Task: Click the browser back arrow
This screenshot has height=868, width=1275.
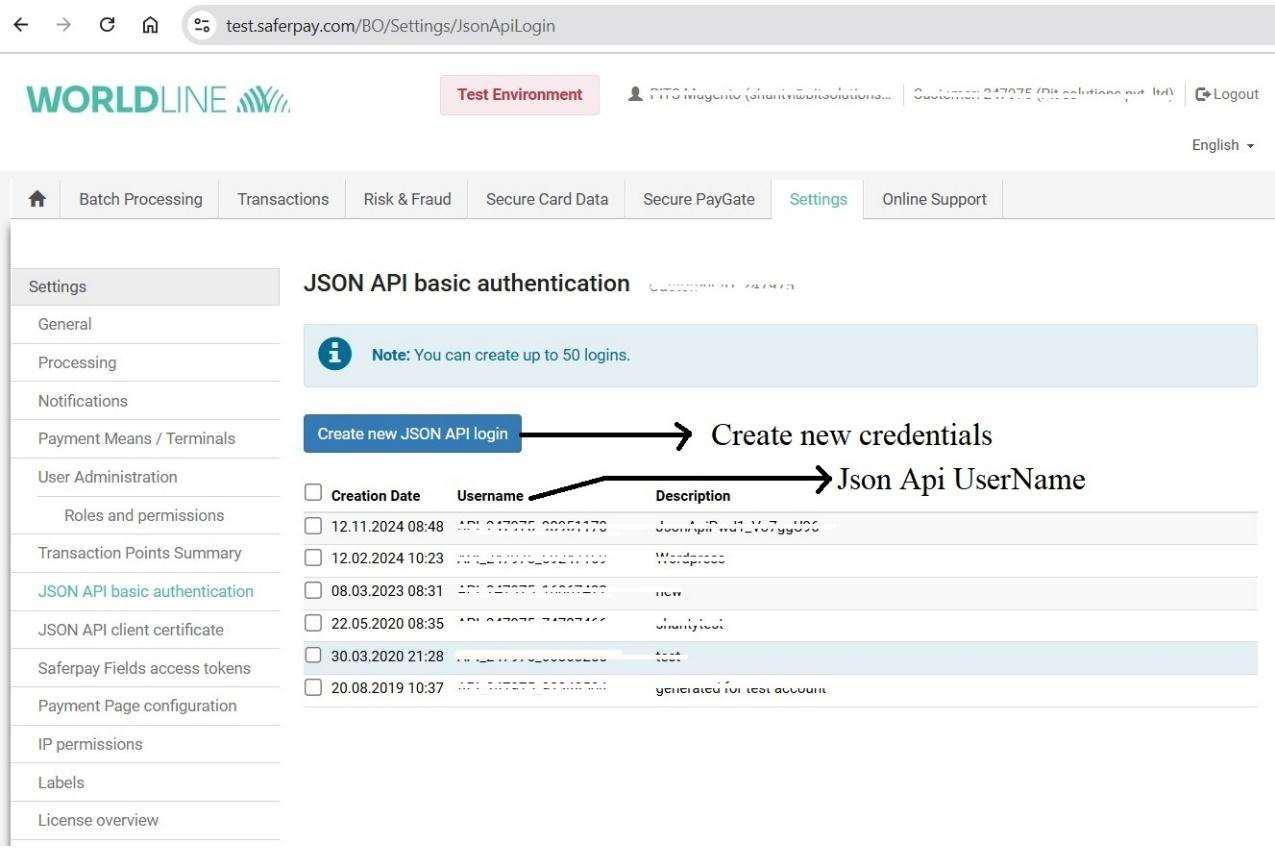Action: pyautogui.click(x=20, y=26)
